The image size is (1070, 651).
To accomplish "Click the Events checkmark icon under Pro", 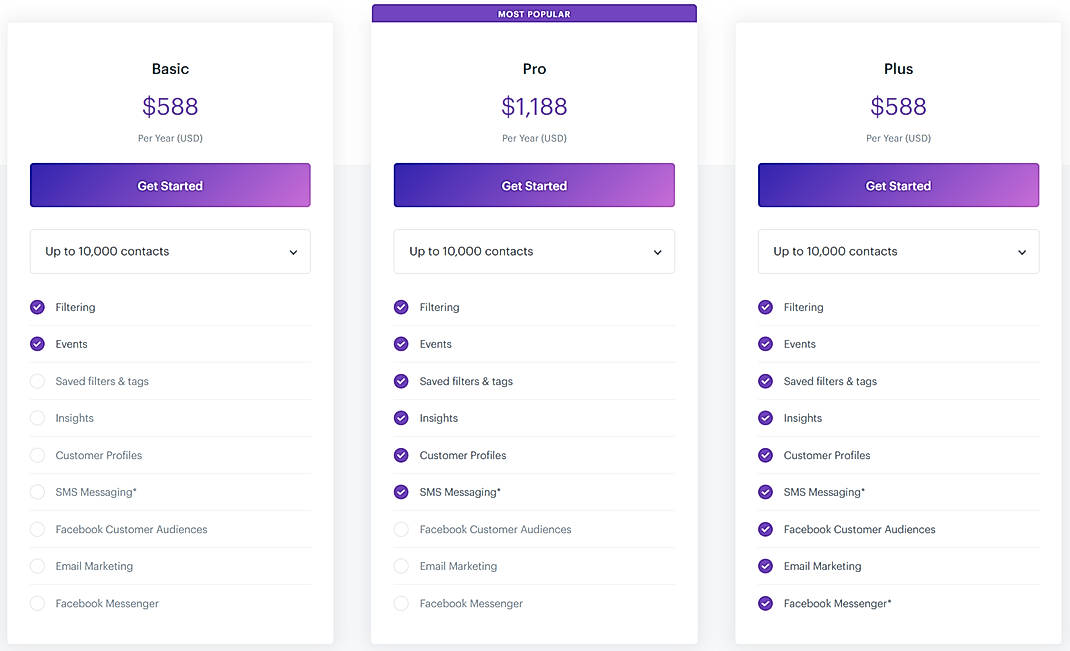I will (401, 344).
